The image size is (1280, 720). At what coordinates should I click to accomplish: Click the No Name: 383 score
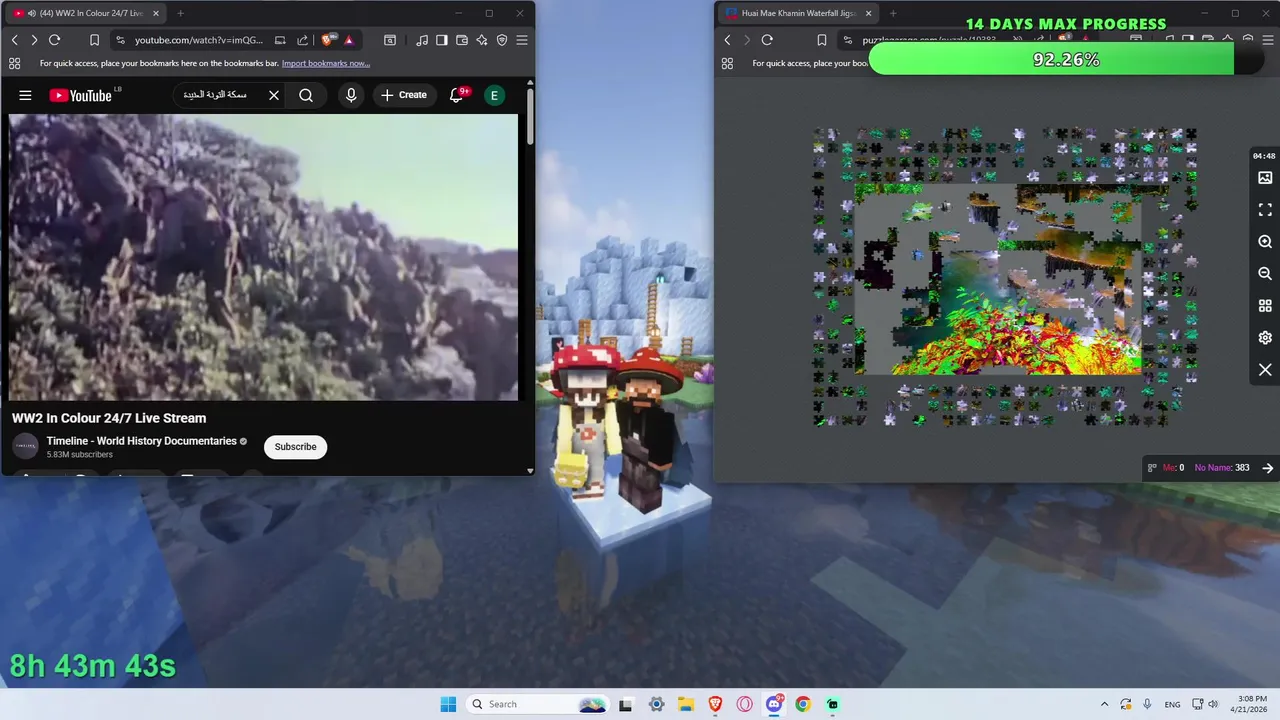(1222, 468)
